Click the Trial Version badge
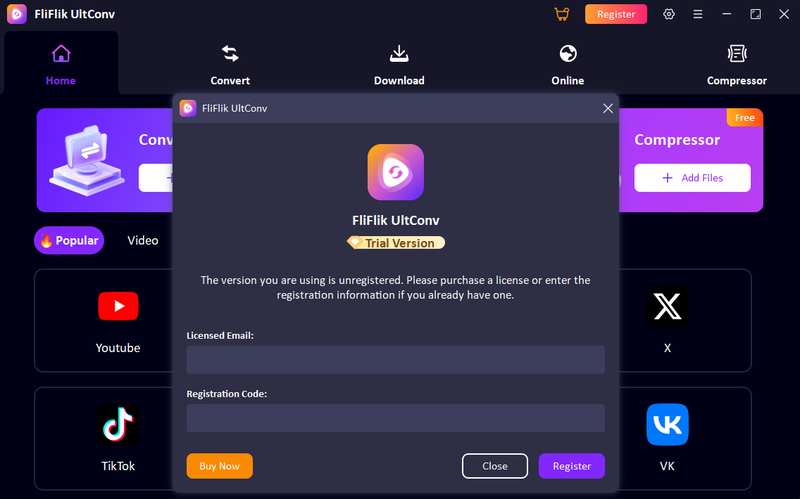800x499 pixels. 395,243
